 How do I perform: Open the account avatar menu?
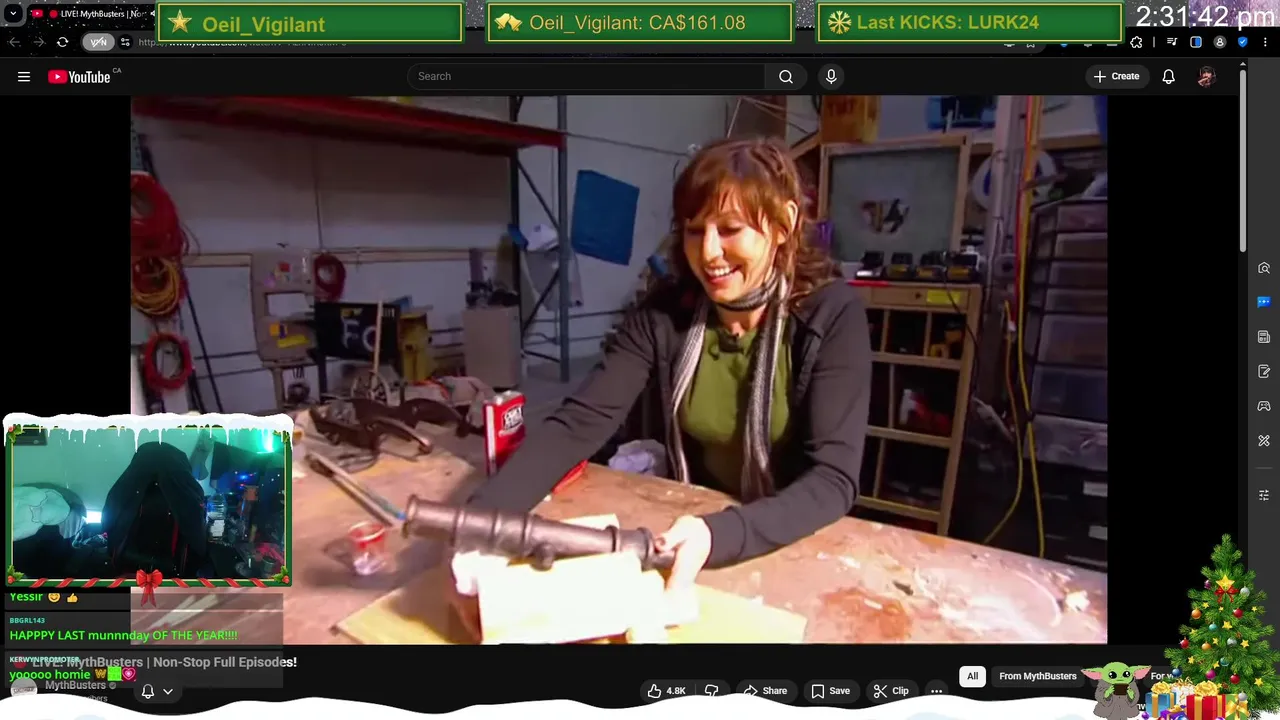[x=1206, y=76]
